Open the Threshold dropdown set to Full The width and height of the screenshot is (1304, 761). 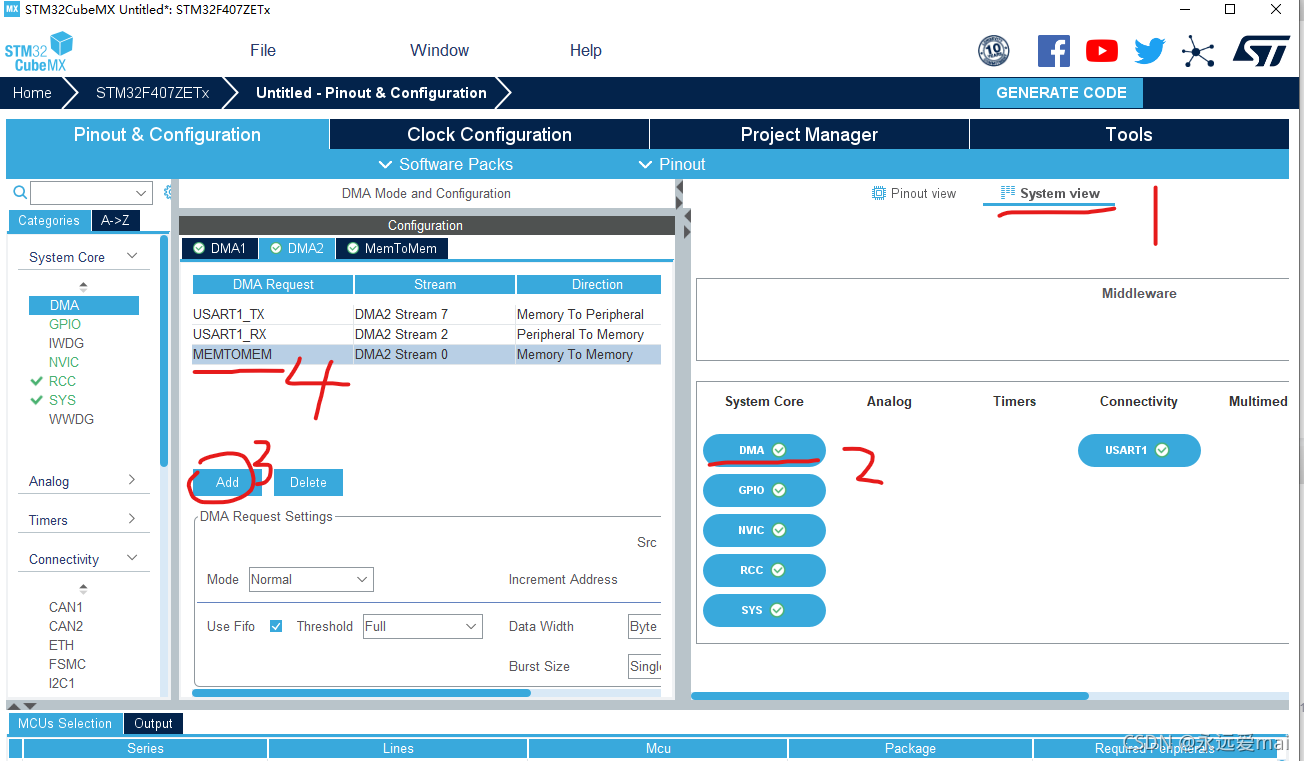422,626
